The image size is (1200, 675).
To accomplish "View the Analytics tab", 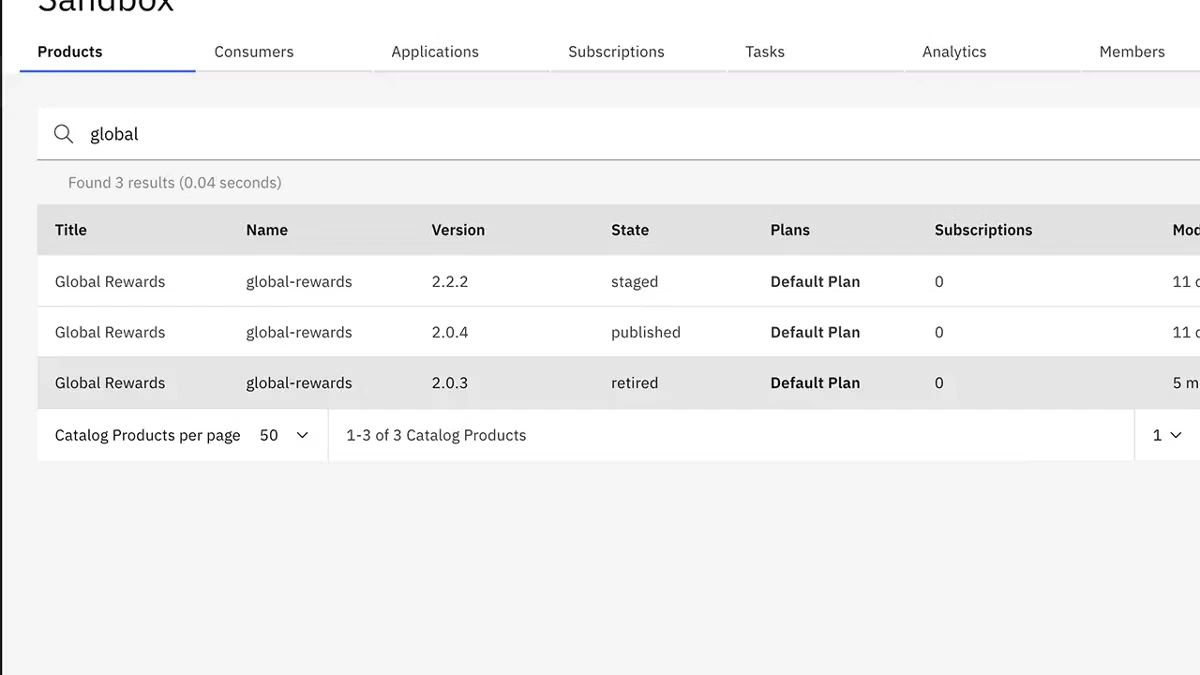I will pos(954,52).
